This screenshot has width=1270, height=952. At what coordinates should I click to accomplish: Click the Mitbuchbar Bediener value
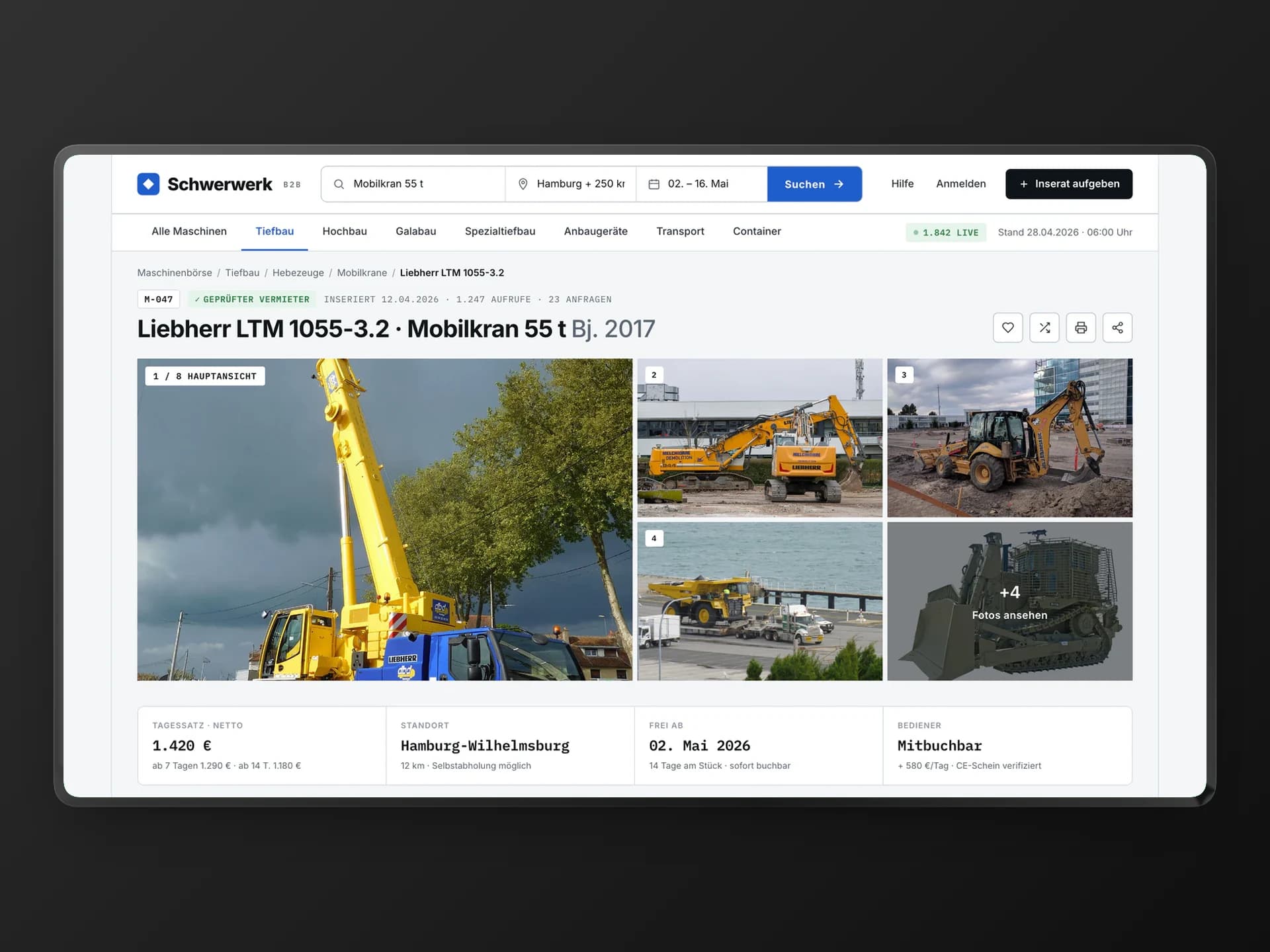coord(939,746)
